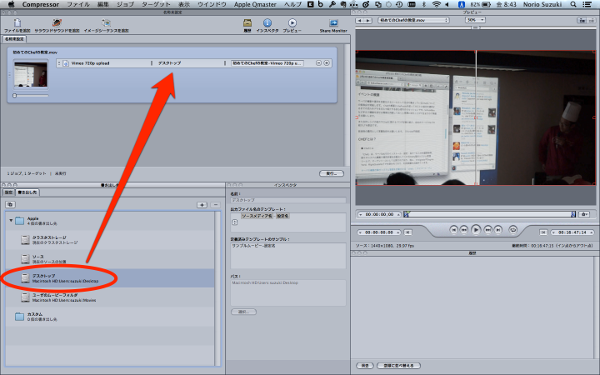Switch to the 書き出し先 tab
This screenshot has width=600, height=375.
point(27,192)
